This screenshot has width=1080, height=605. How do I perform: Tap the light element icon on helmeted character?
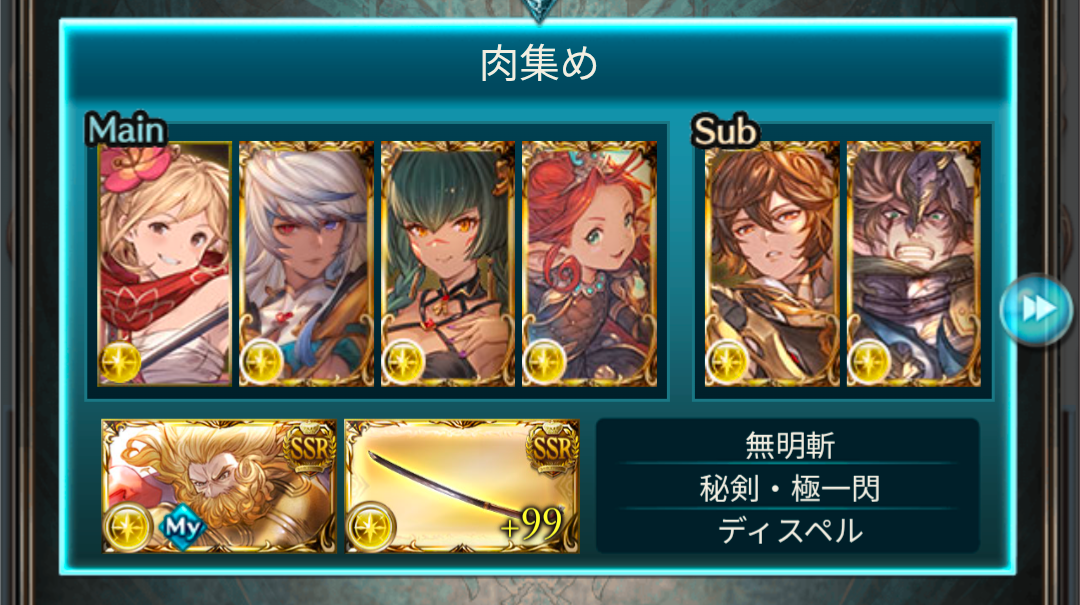(869, 362)
